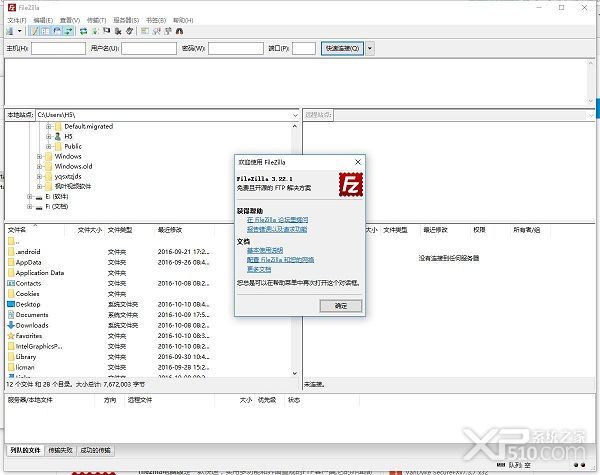
Task: Select the Favorites star folder icon
Action: tap(11, 336)
